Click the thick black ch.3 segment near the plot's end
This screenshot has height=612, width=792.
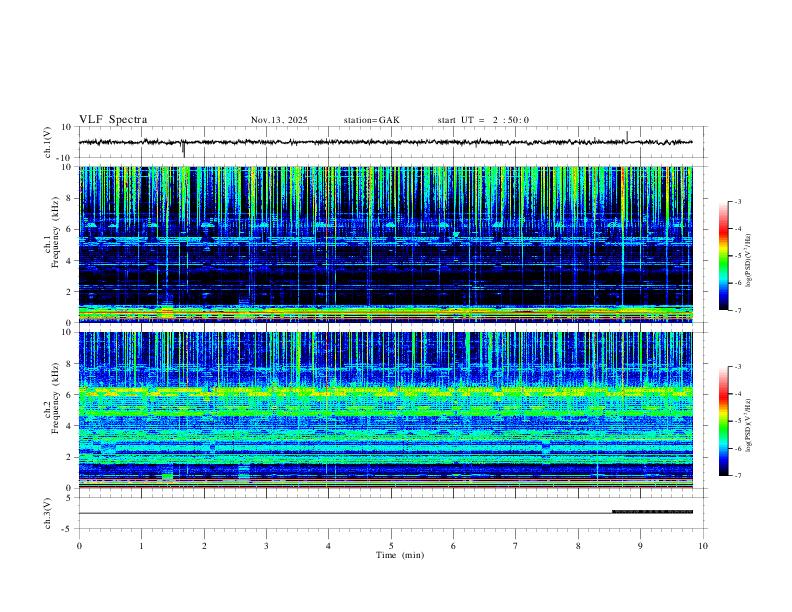click(x=653, y=512)
